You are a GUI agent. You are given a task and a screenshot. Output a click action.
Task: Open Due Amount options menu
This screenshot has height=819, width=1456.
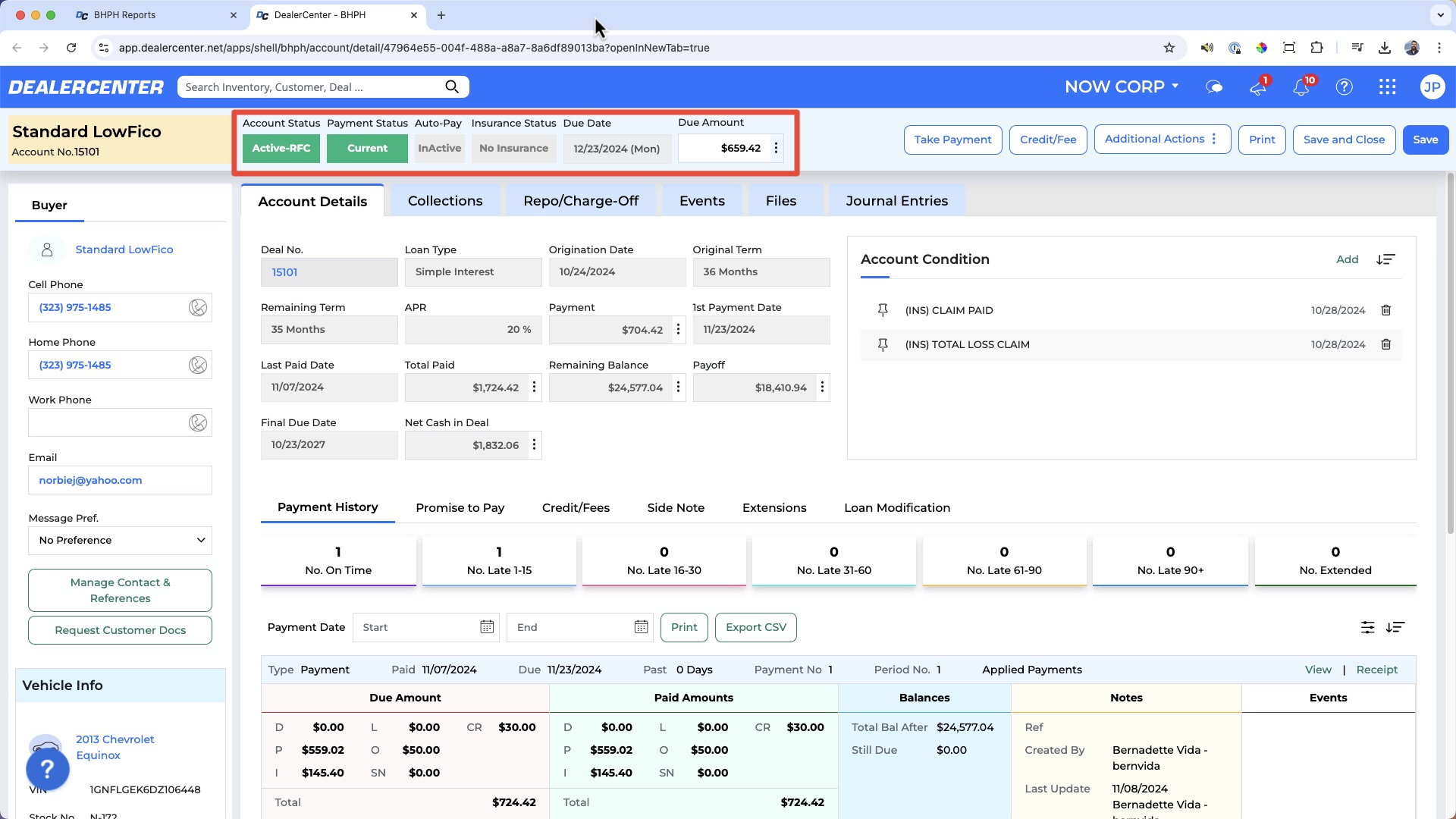click(x=776, y=148)
